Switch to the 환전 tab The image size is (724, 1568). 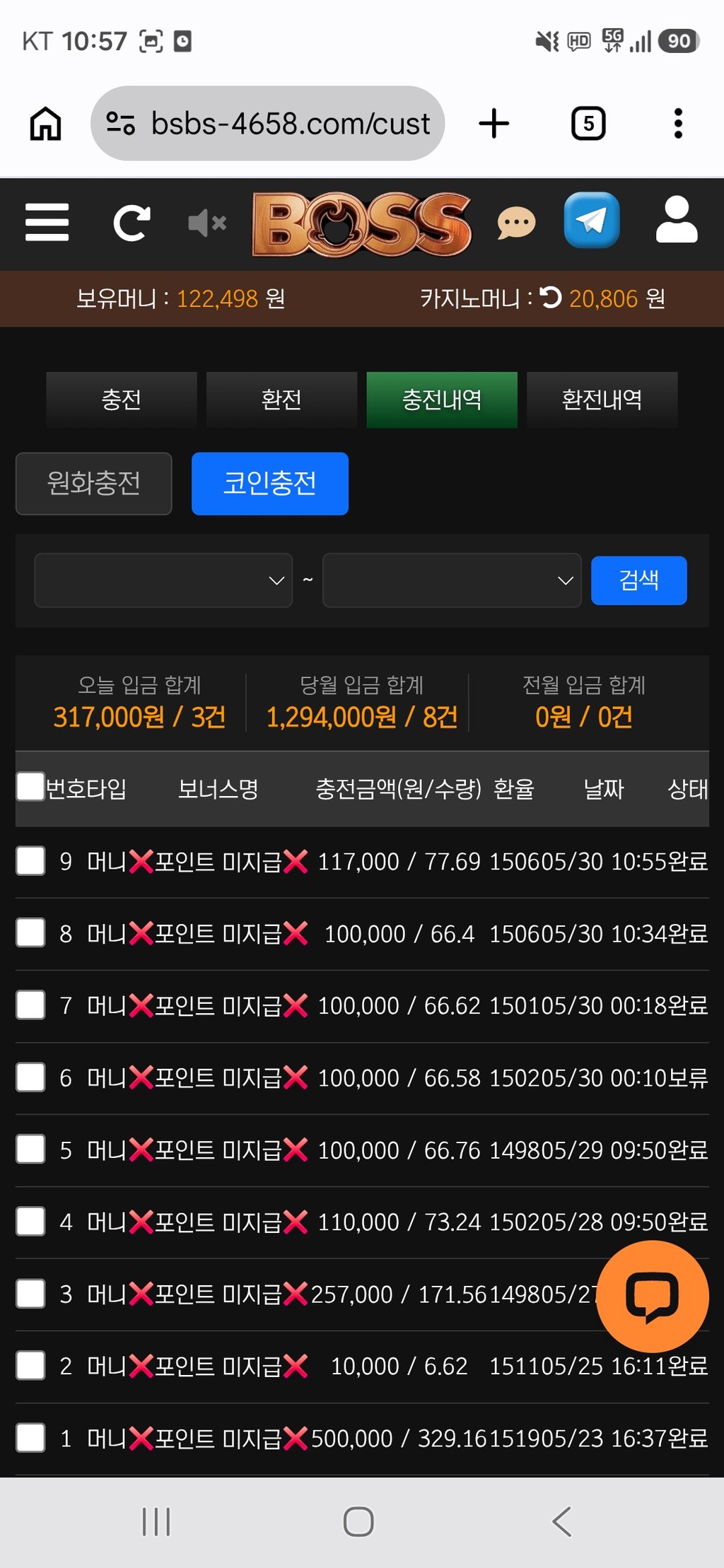(x=281, y=399)
